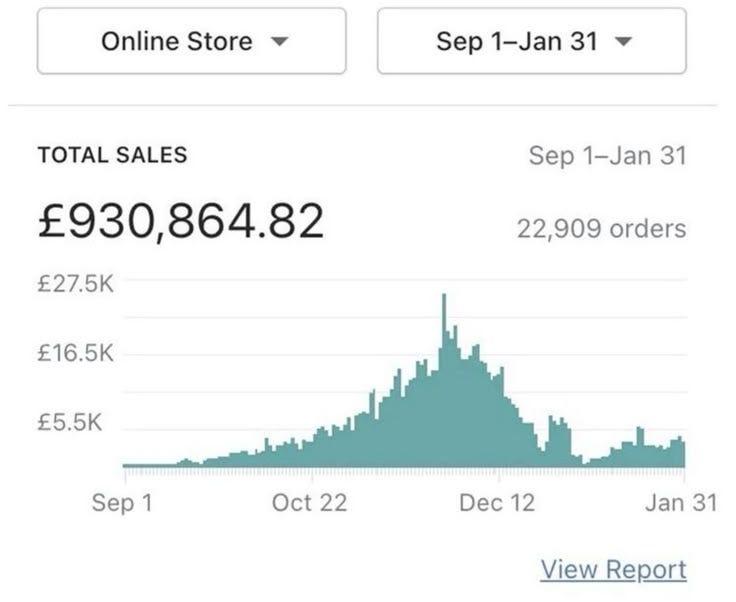The image size is (736, 602).
Task: Click the 22,909 orders count
Action: tap(601, 228)
